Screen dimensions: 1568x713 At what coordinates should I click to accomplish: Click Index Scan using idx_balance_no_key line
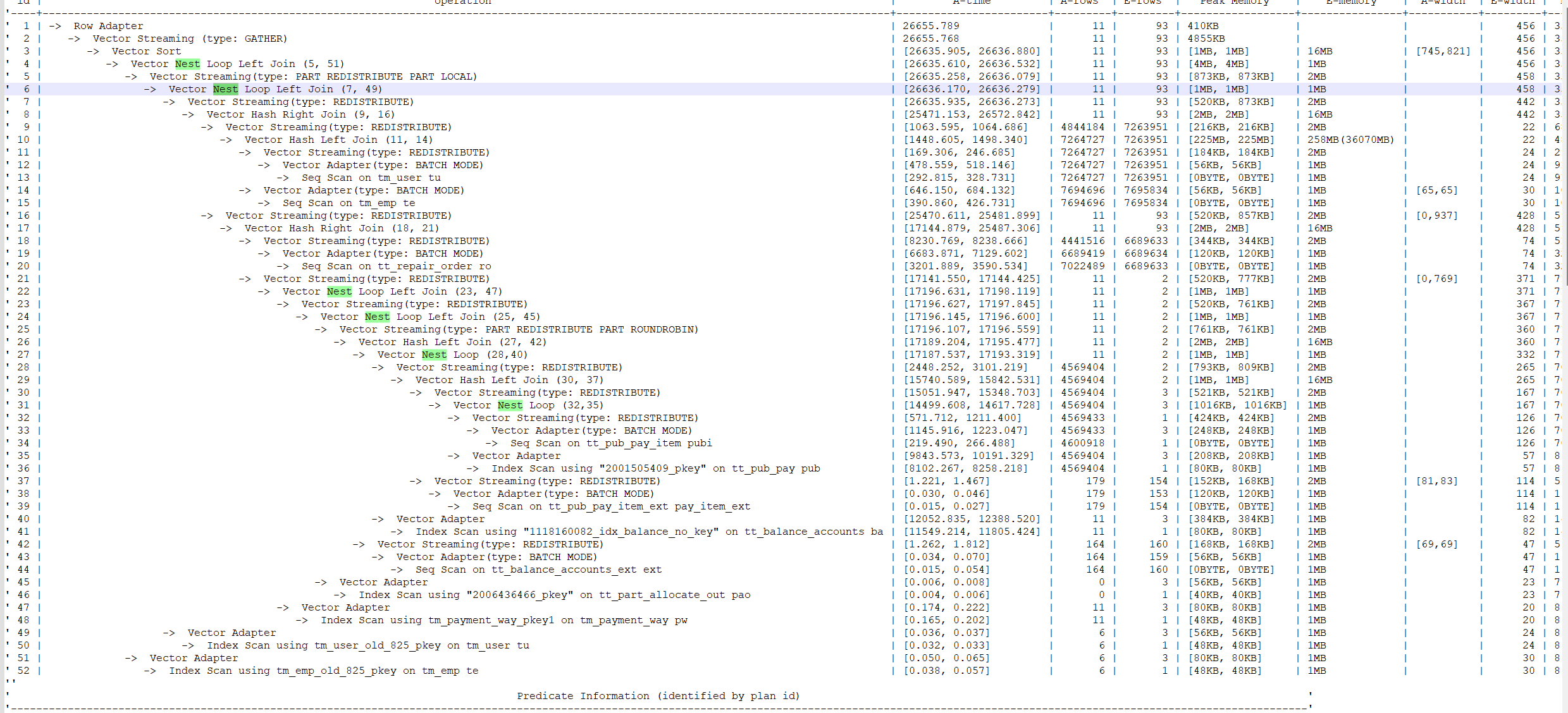coord(648,532)
